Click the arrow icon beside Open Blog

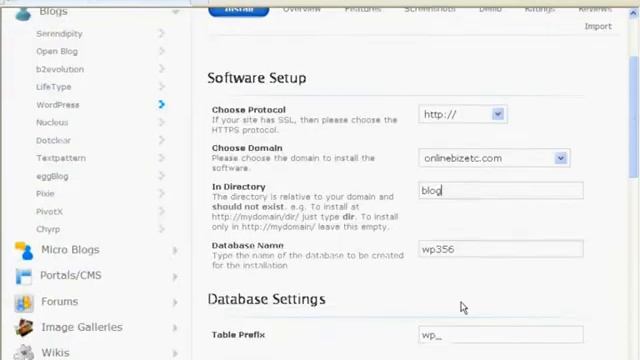point(162,51)
